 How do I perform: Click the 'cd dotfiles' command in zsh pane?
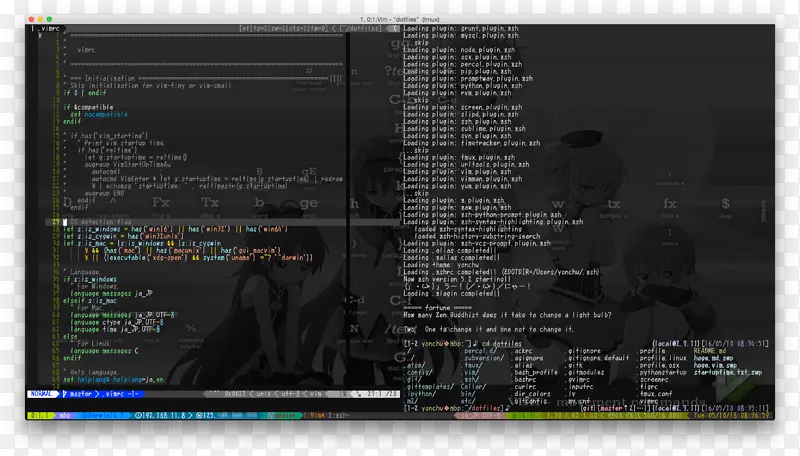502,344
